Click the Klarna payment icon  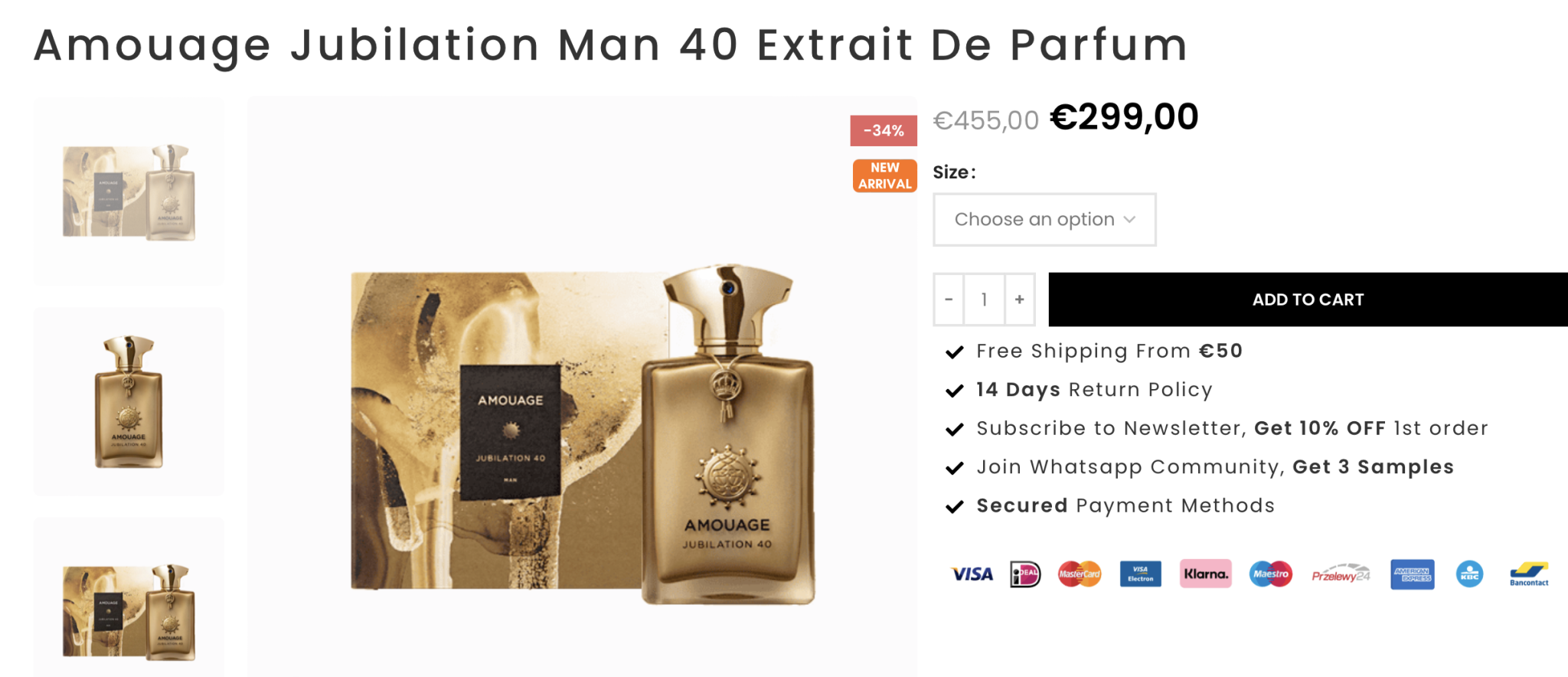[x=1206, y=574]
